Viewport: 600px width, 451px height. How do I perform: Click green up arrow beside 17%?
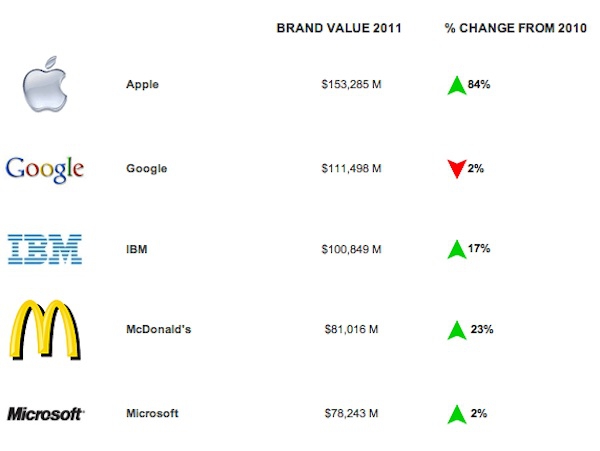[457, 249]
